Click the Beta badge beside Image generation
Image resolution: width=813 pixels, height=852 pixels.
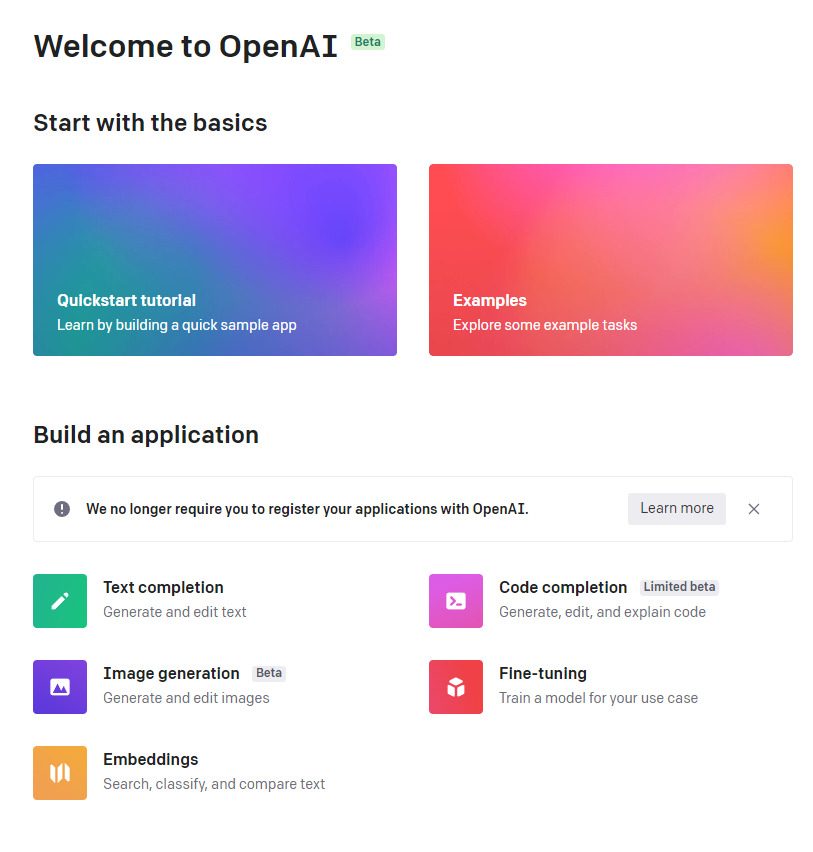[x=268, y=673]
